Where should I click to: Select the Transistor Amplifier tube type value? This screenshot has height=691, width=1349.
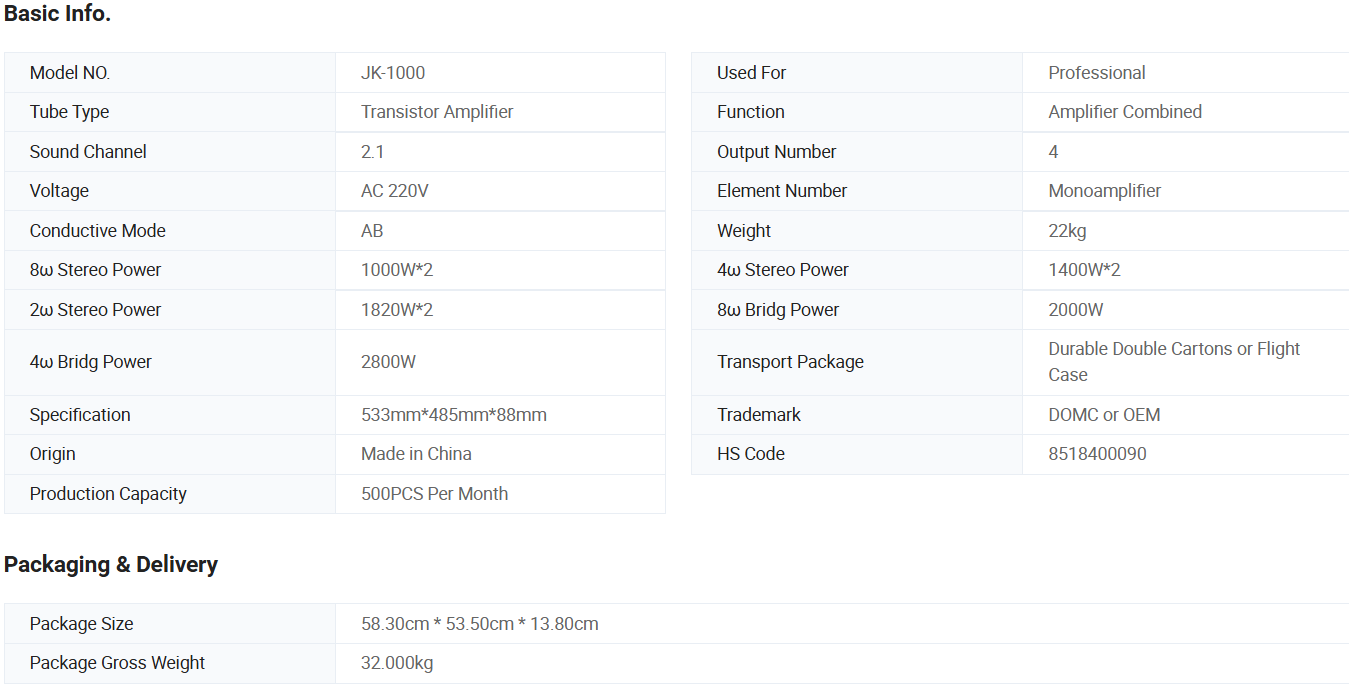[437, 112]
